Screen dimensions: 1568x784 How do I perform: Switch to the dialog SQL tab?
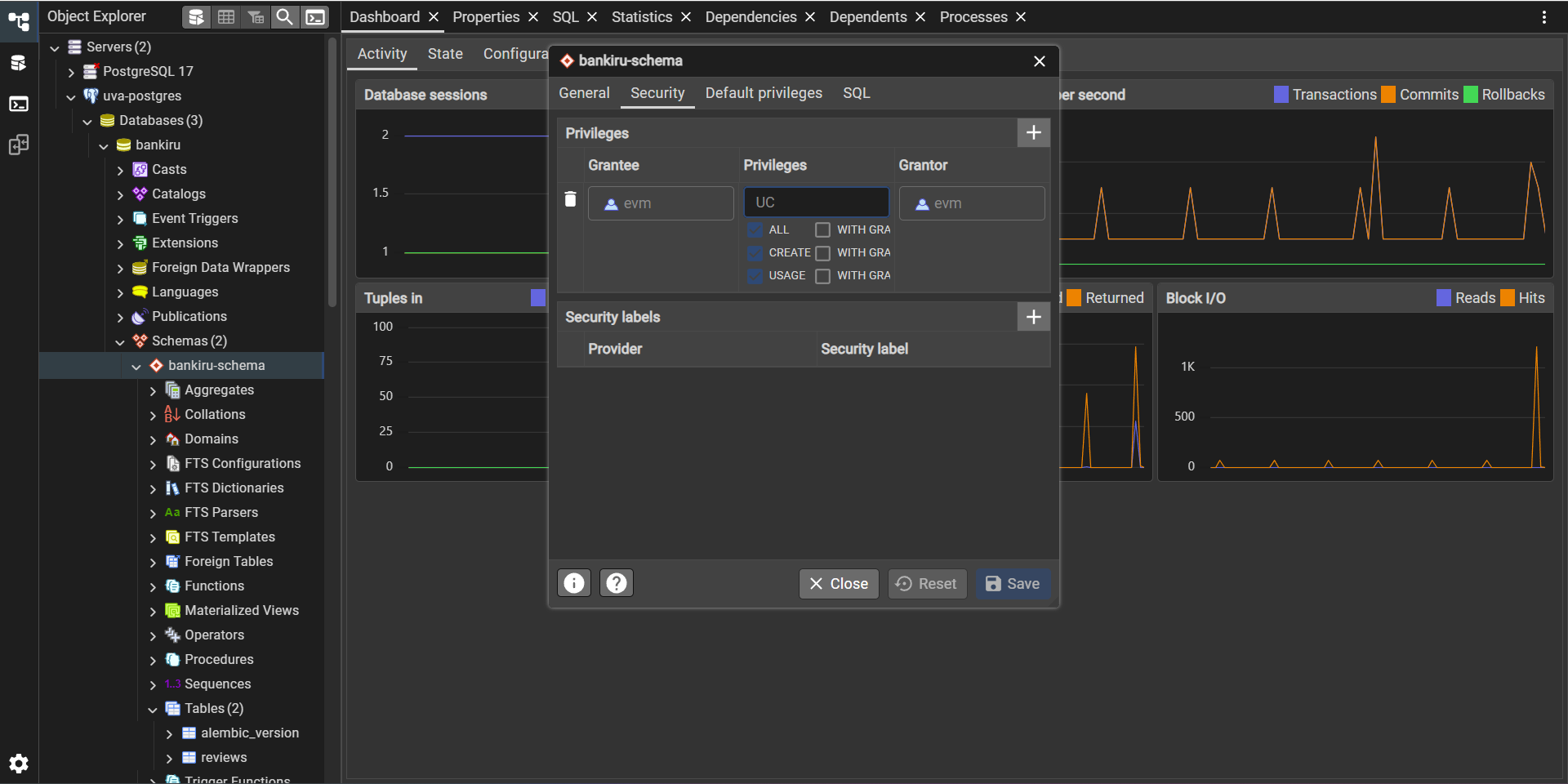coord(856,93)
